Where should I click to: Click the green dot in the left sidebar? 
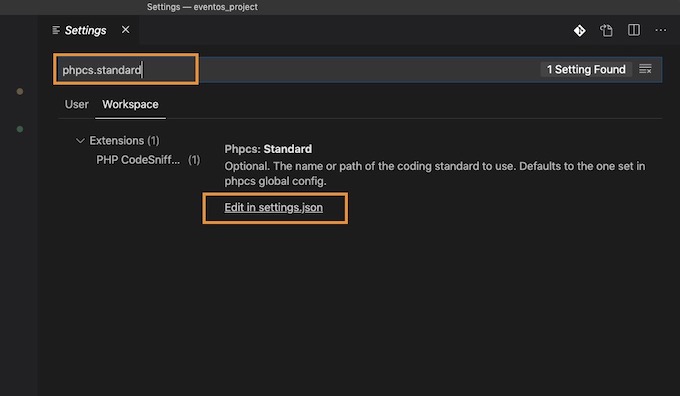20,129
